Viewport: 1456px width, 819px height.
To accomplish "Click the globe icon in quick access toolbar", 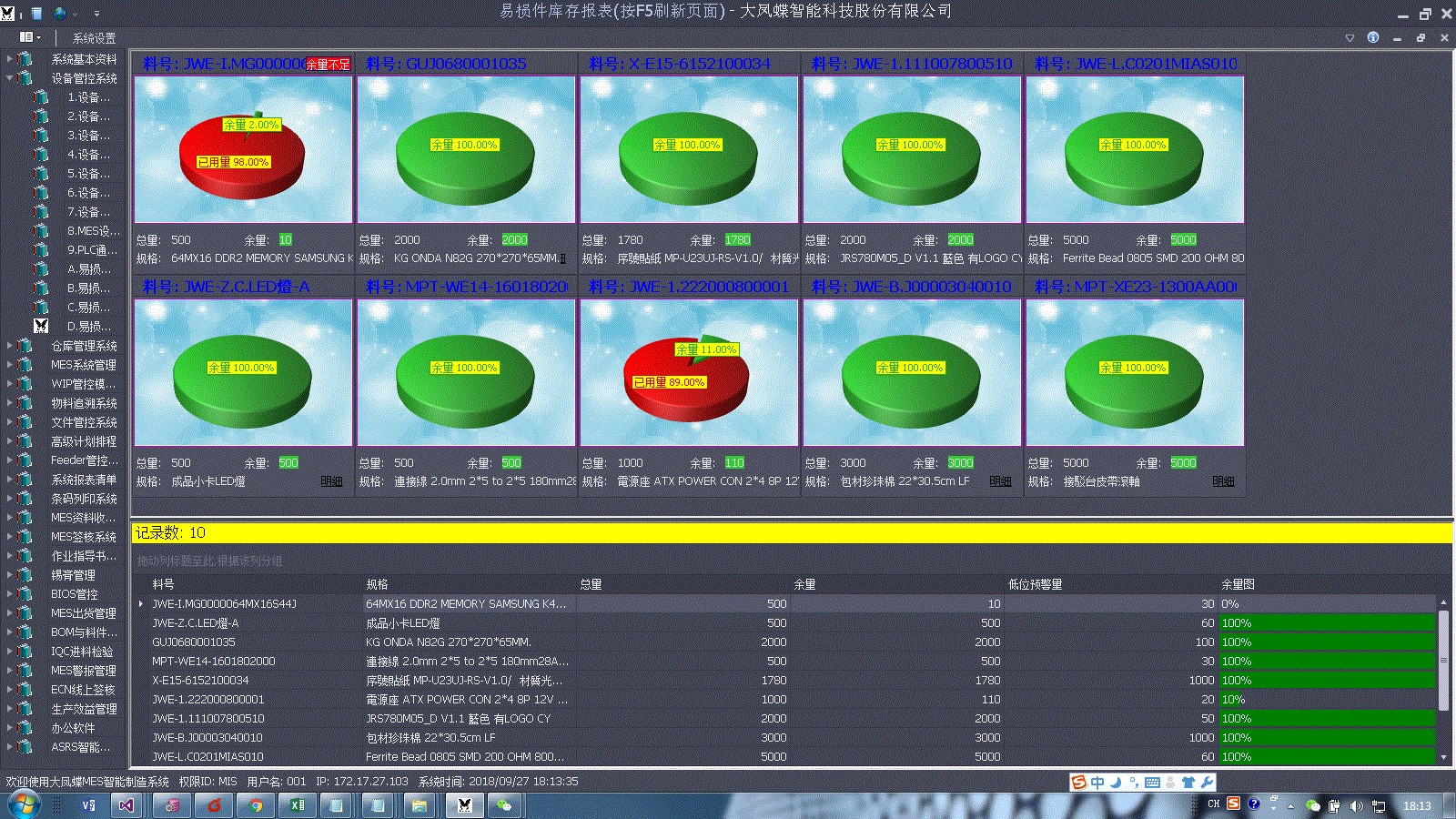I will pos(60,13).
